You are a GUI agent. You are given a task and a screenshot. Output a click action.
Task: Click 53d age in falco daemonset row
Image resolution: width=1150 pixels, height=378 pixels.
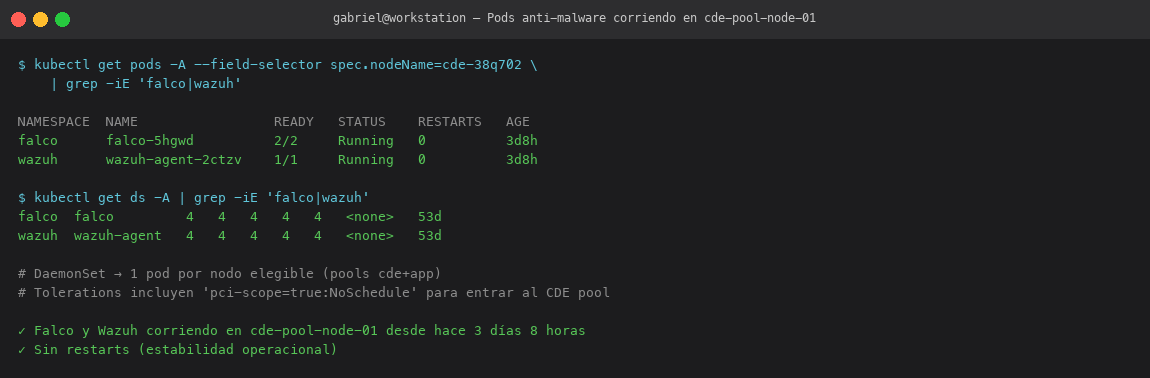[x=430, y=217]
